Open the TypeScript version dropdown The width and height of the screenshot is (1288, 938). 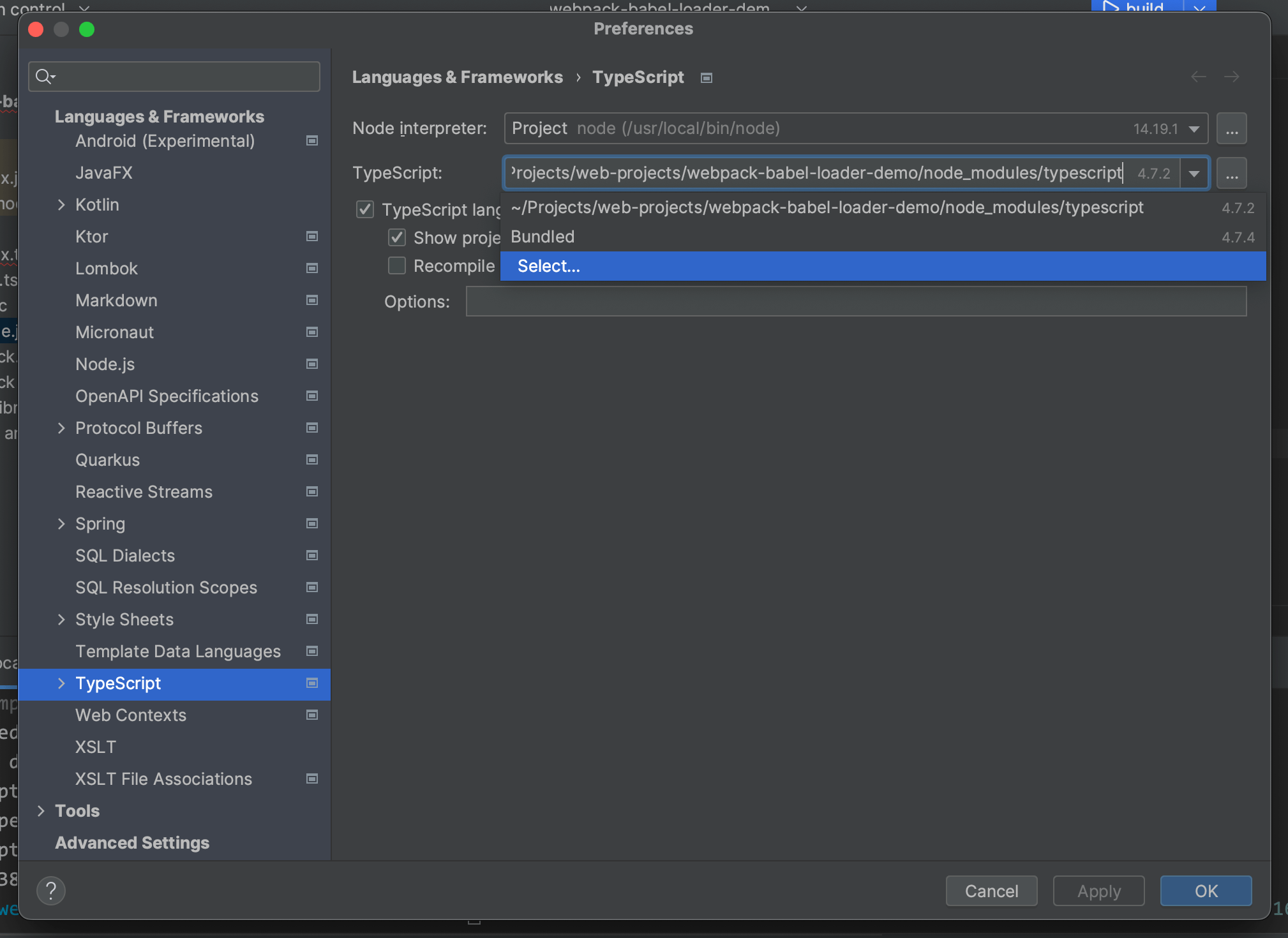tap(1195, 174)
